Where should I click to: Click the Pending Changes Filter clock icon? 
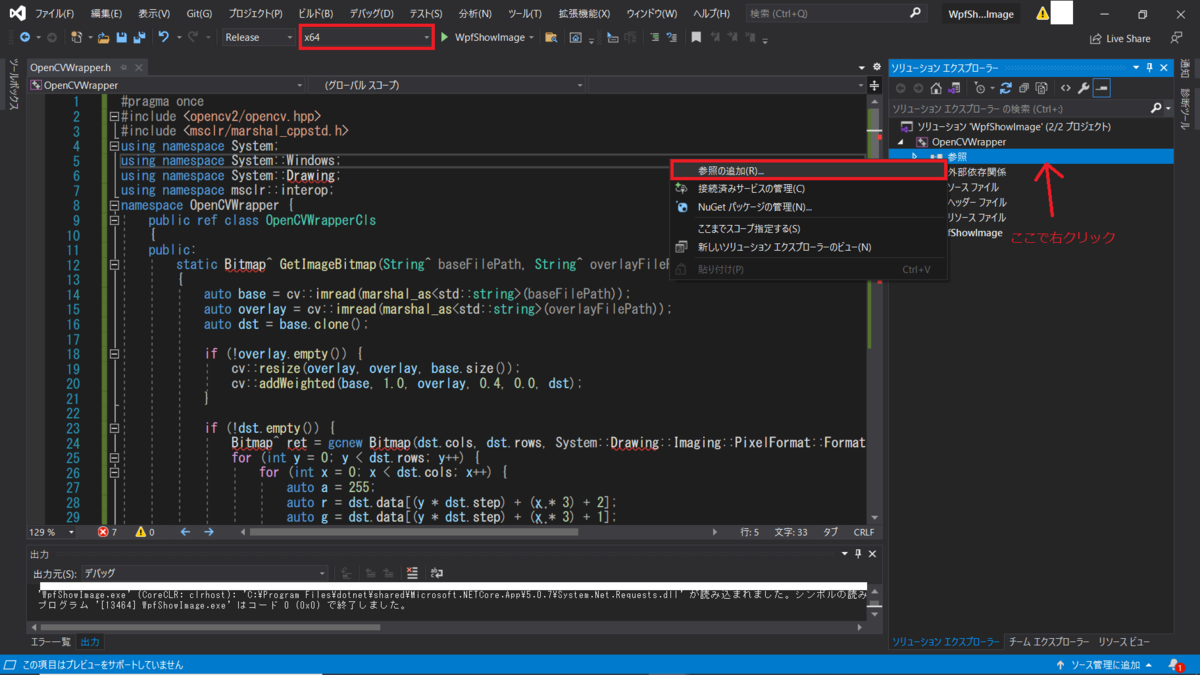click(x=980, y=88)
